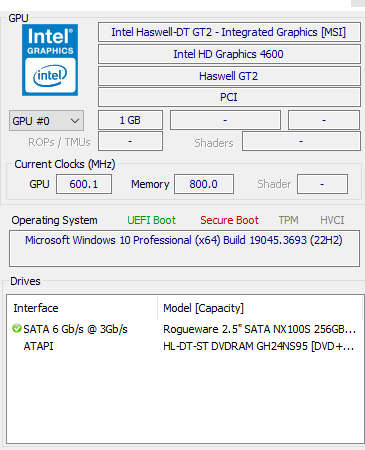Click the Secure Boot indicator
The width and height of the screenshot is (365, 450).
(x=229, y=220)
